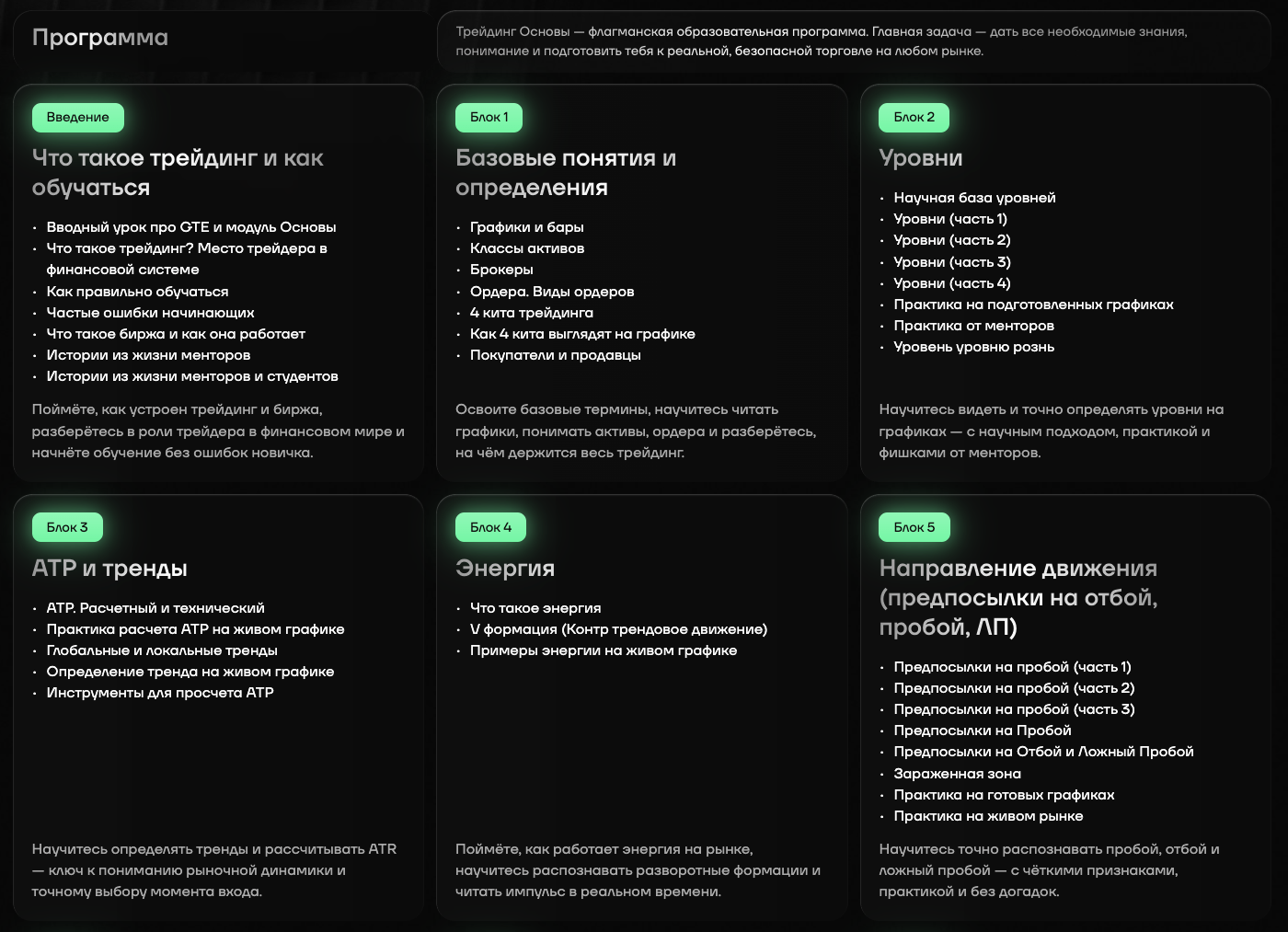The width and height of the screenshot is (1288, 932).
Task: Open the Блок 3 badge
Action: coord(67,527)
